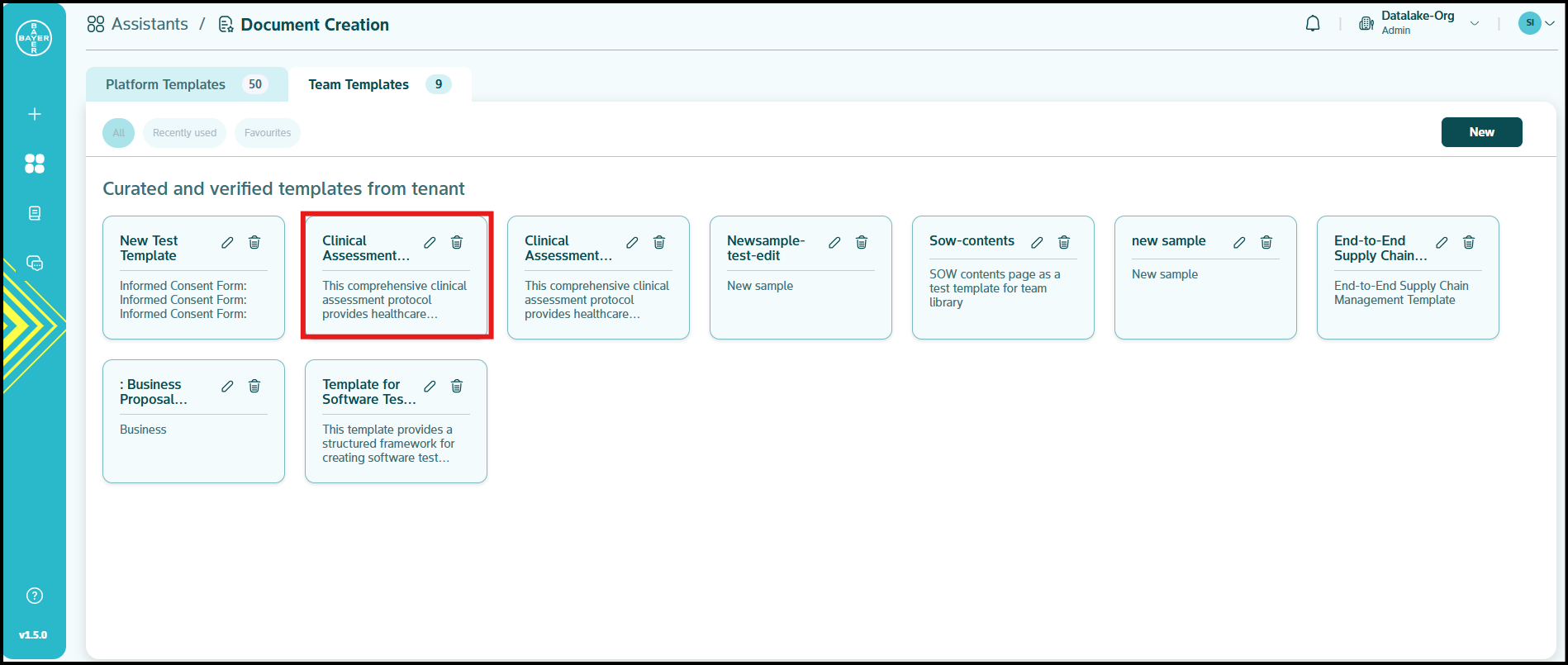Select the All filter chip
This screenshot has width=1568, height=665.
pyautogui.click(x=118, y=133)
